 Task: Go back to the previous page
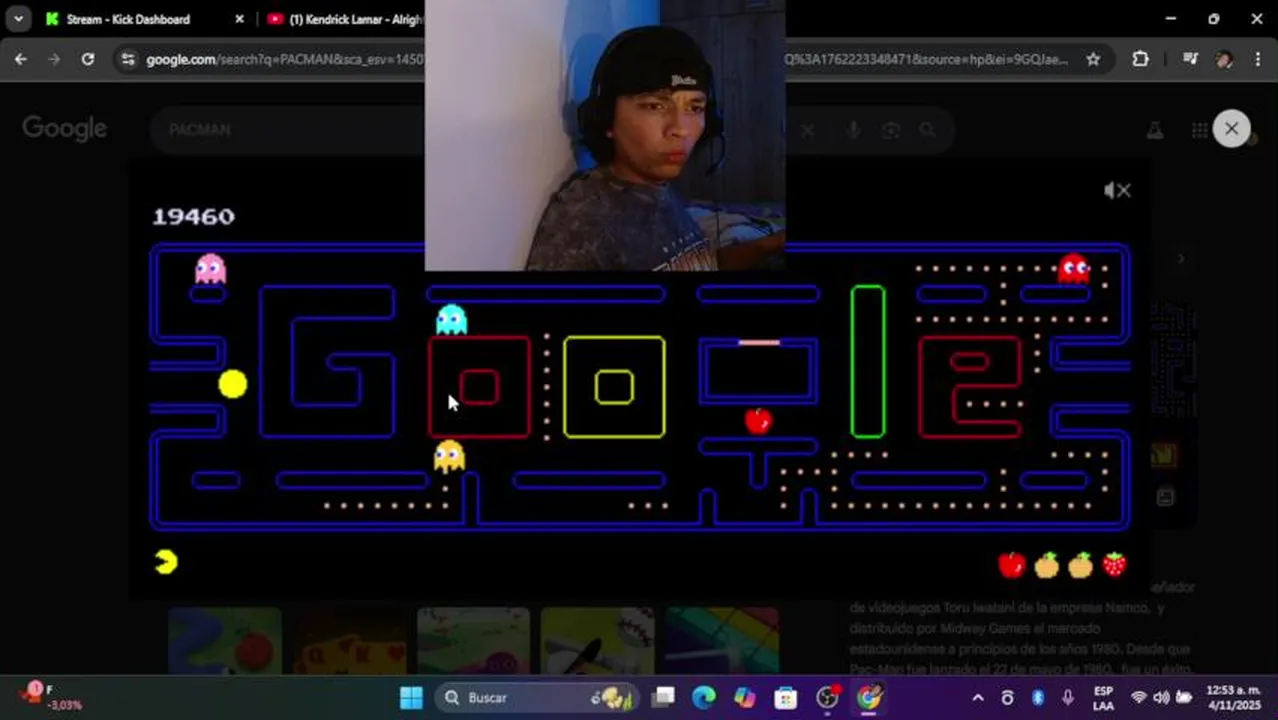click(x=21, y=59)
